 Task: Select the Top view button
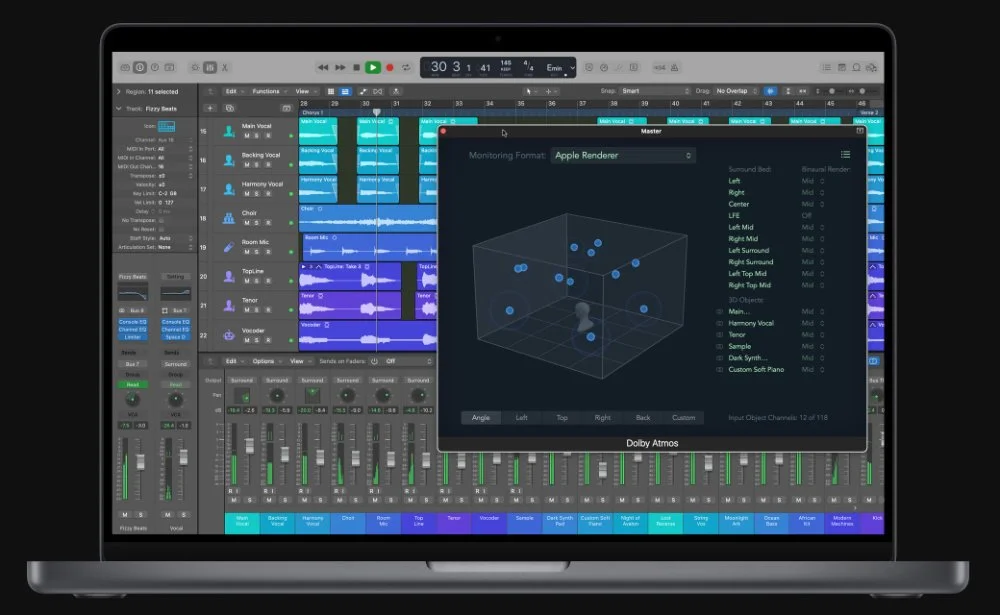[562, 417]
